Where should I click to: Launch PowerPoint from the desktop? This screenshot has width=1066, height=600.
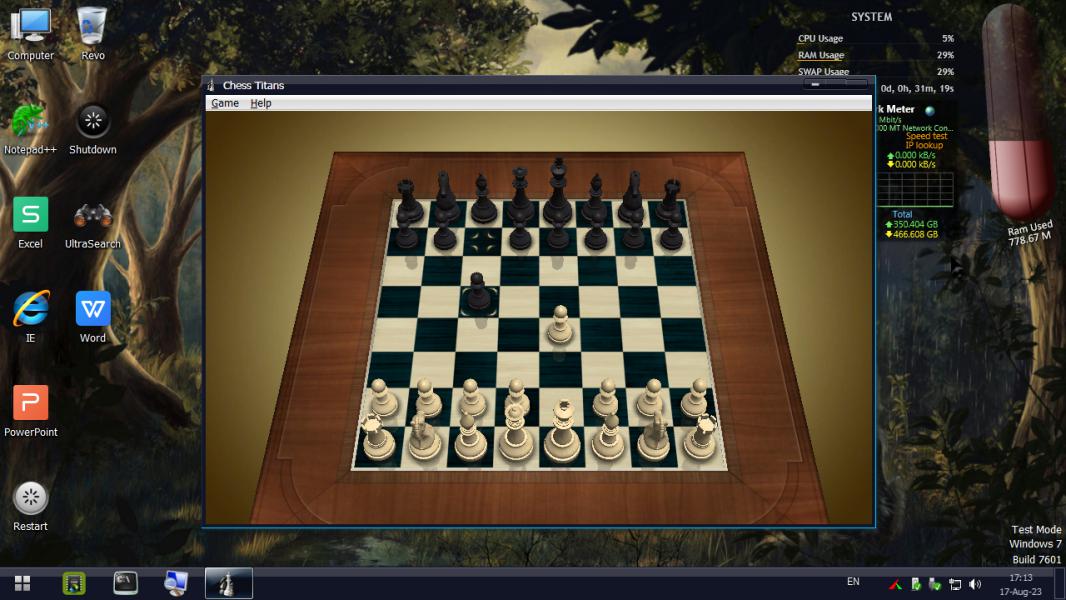tap(31, 411)
